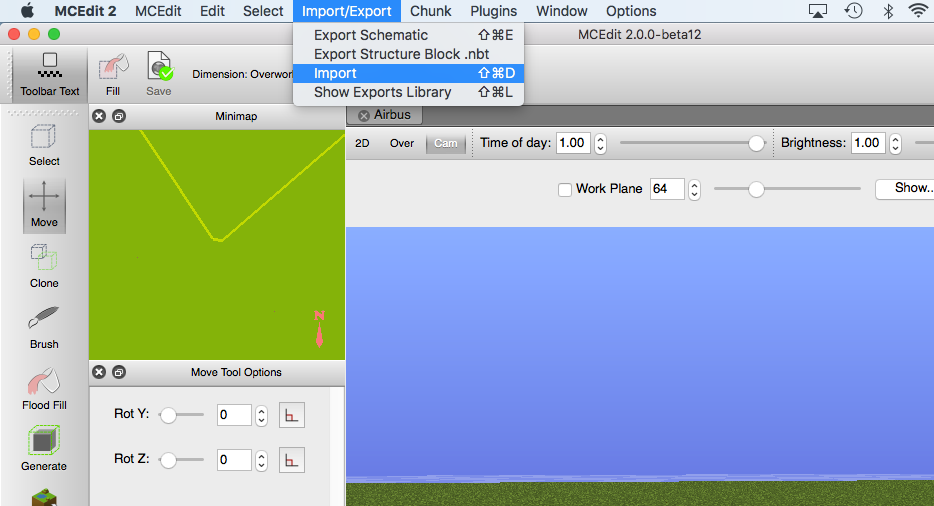Choose Export Schematic menu entry
Image resolution: width=934 pixels, height=506 pixels.
408,35
